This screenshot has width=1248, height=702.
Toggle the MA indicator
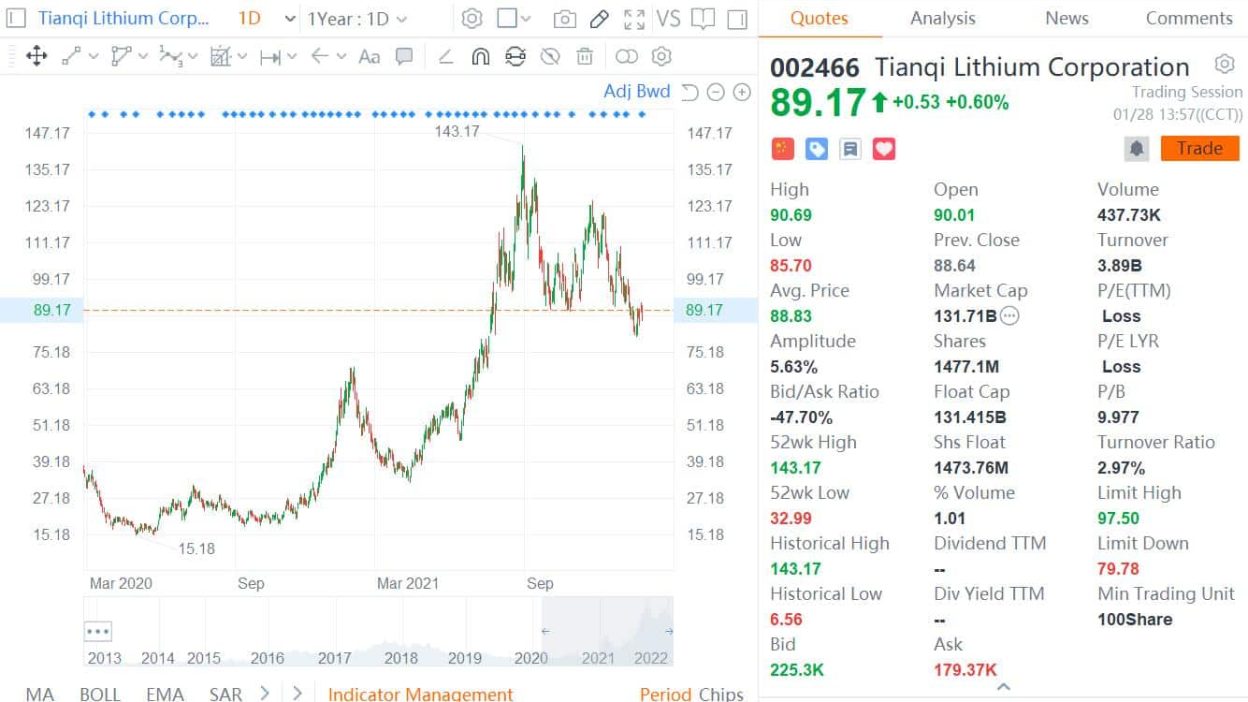40,693
